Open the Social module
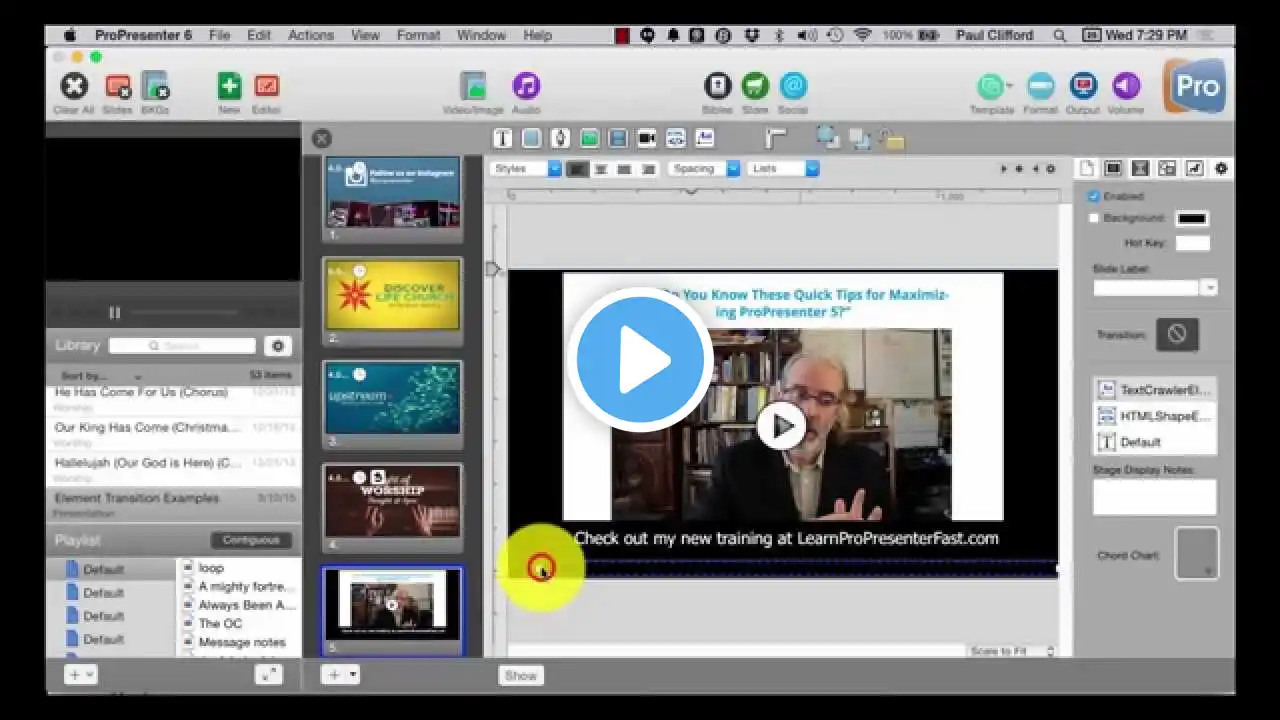1280x720 pixels. [x=793, y=87]
